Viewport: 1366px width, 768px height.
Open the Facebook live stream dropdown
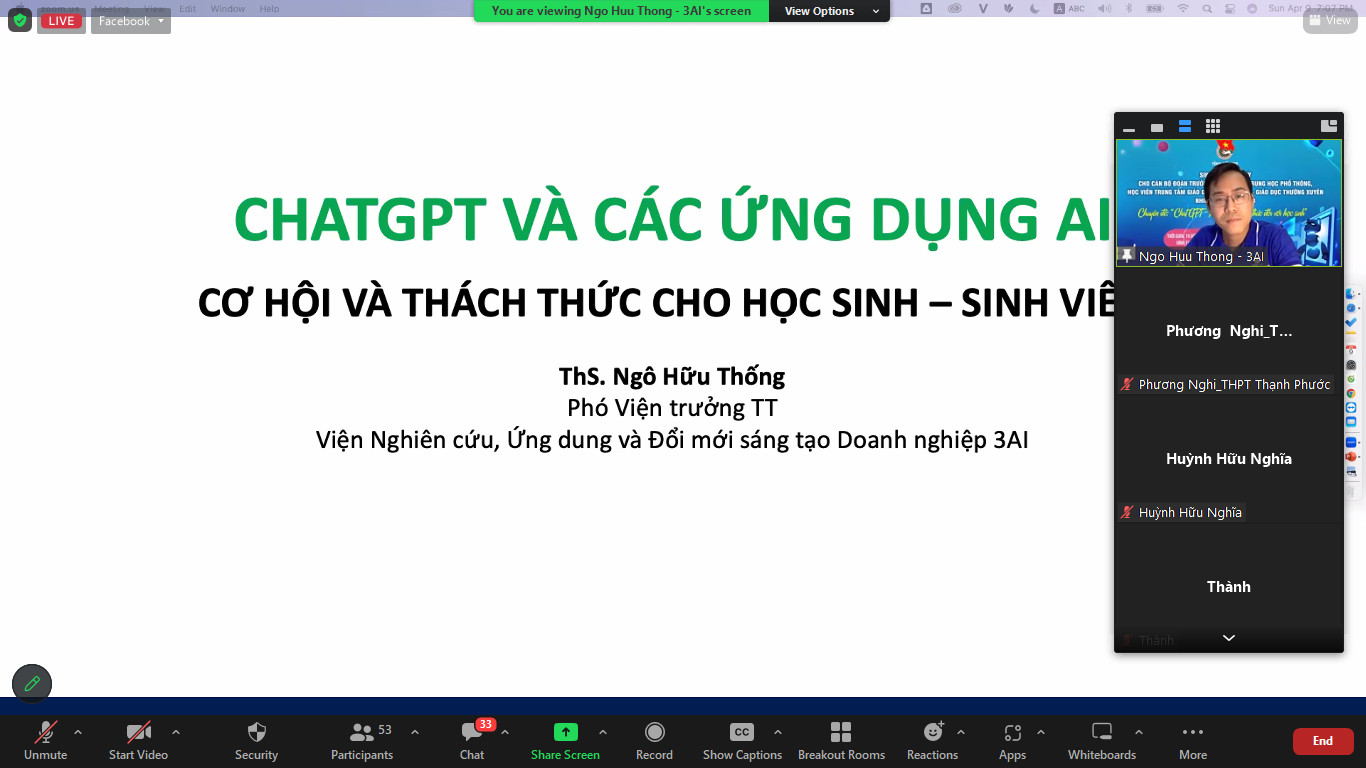[131, 21]
